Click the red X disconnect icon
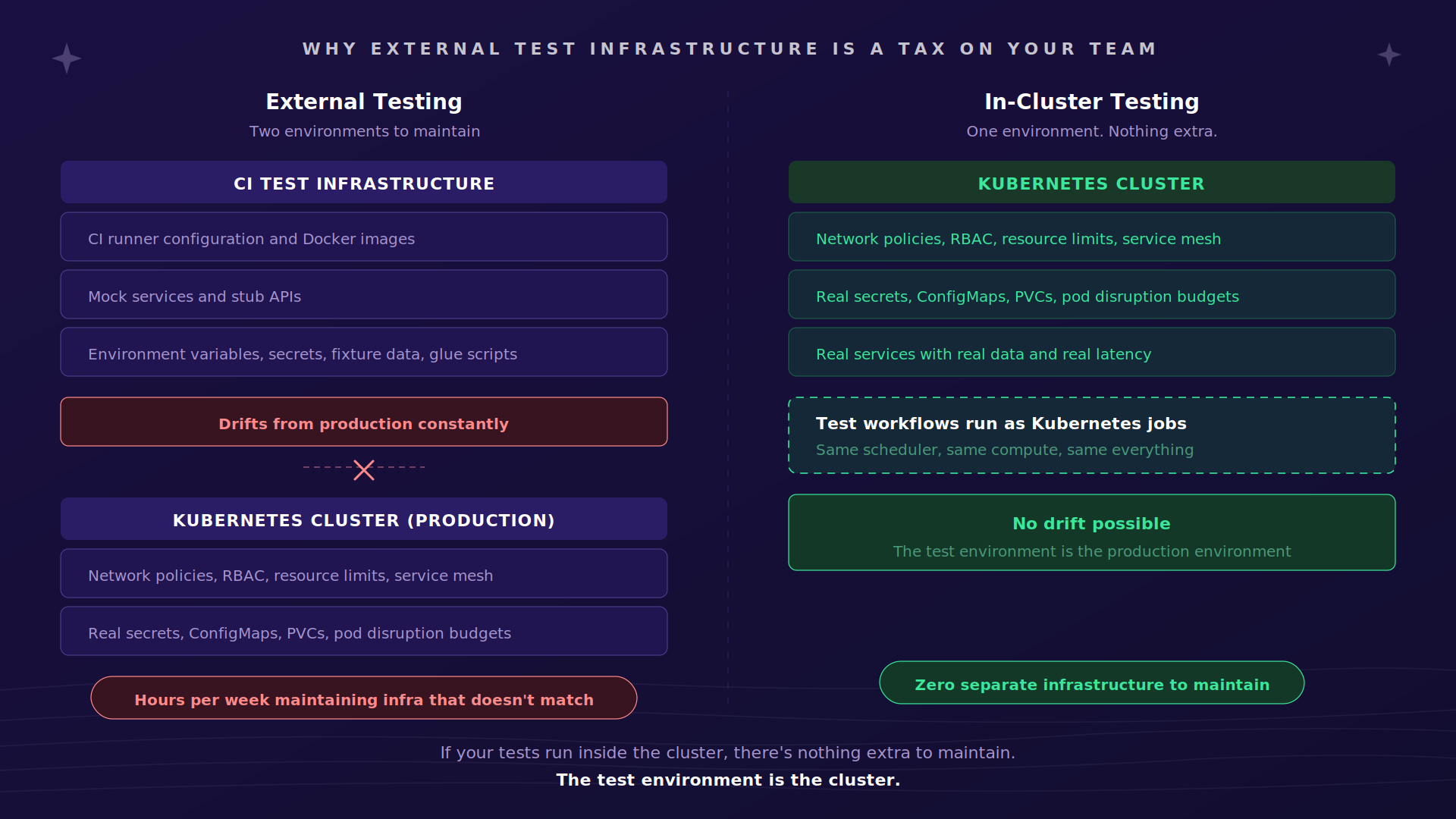 tap(364, 470)
